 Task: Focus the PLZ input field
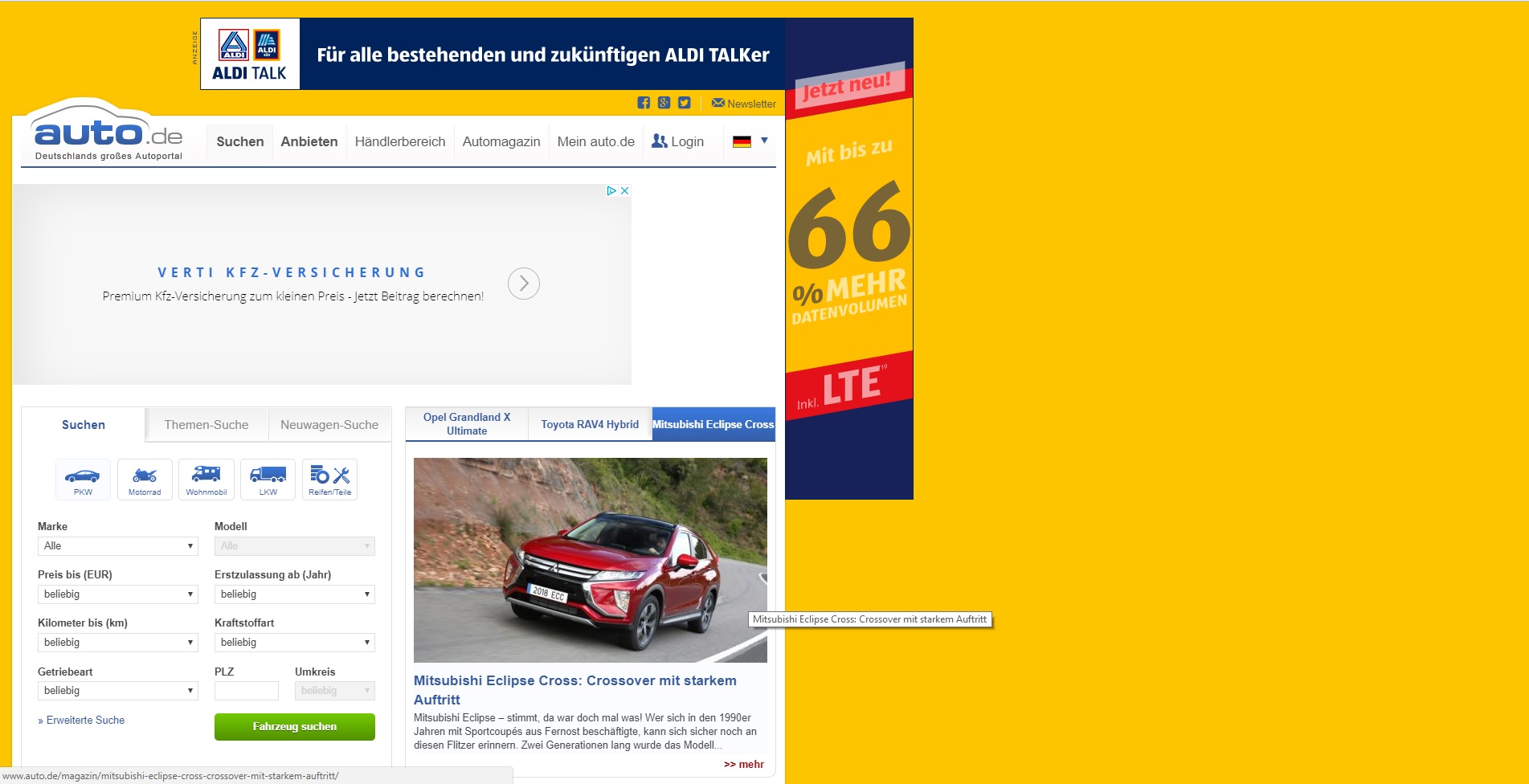point(247,691)
